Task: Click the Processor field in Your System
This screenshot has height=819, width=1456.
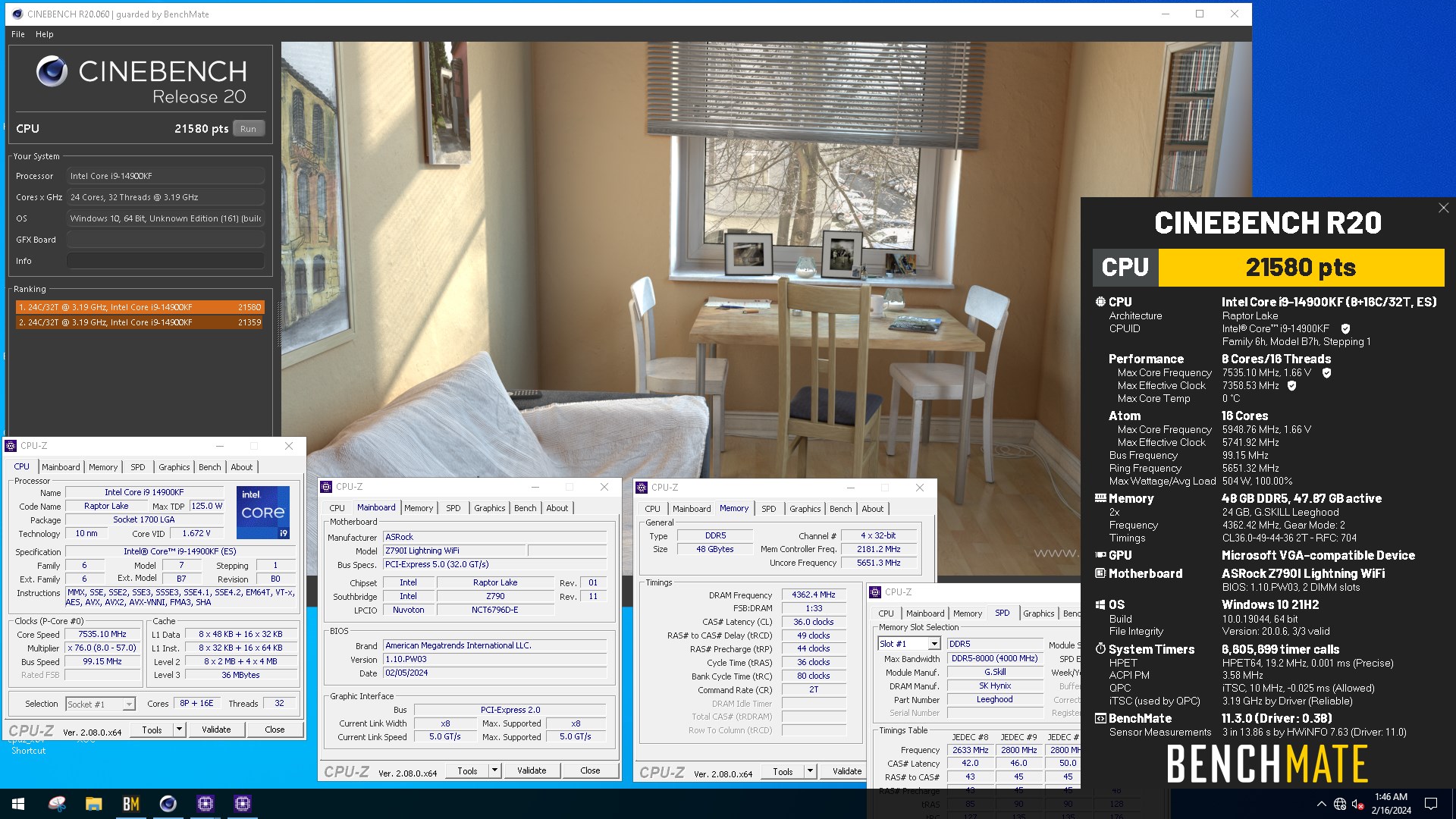Action: point(165,176)
